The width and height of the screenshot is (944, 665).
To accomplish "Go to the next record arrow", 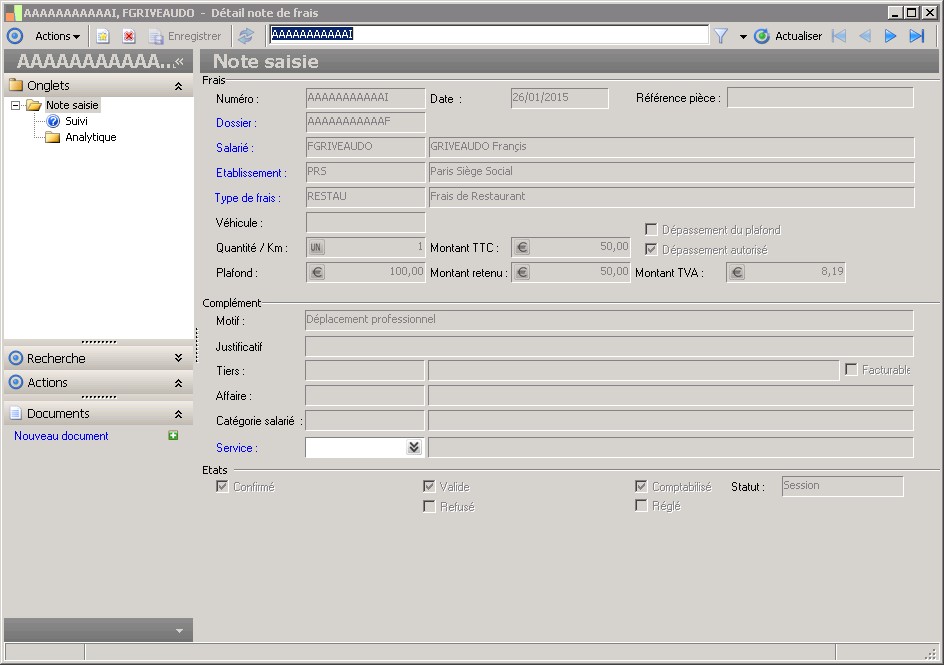I will pyautogui.click(x=890, y=36).
